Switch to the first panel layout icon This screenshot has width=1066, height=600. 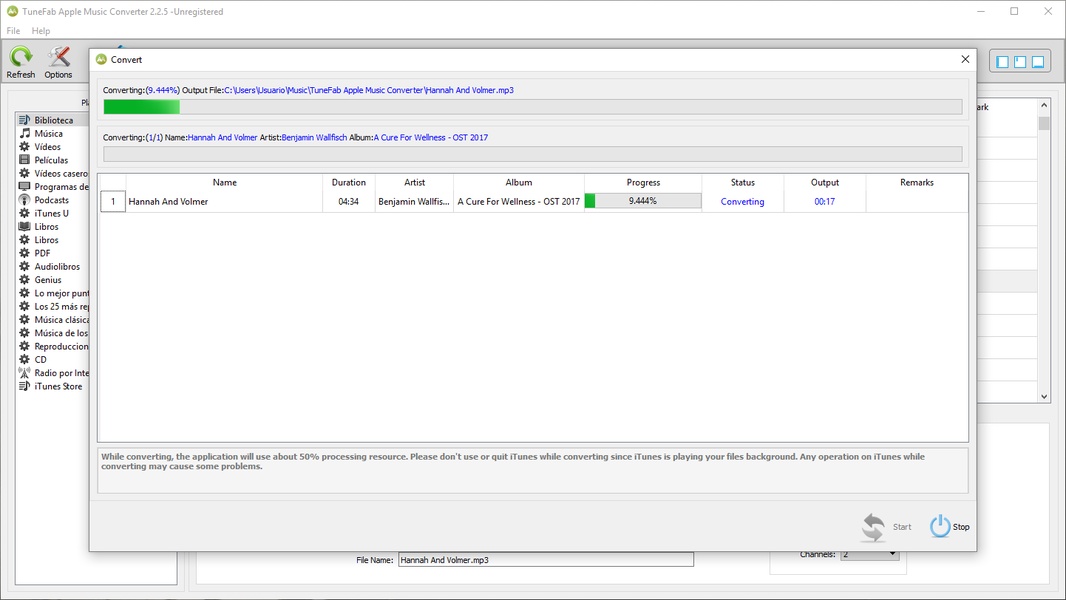[1002, 62]
